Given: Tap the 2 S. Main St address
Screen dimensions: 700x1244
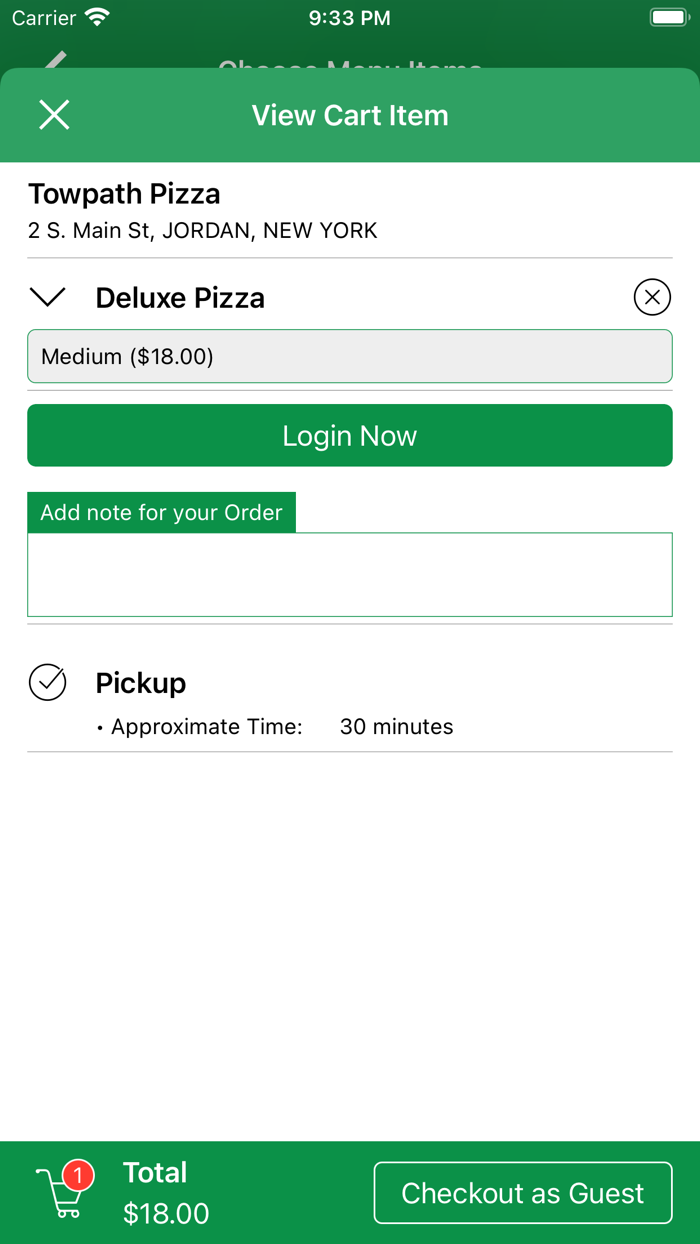Looking at the screenshot, I should pos(203,231).
